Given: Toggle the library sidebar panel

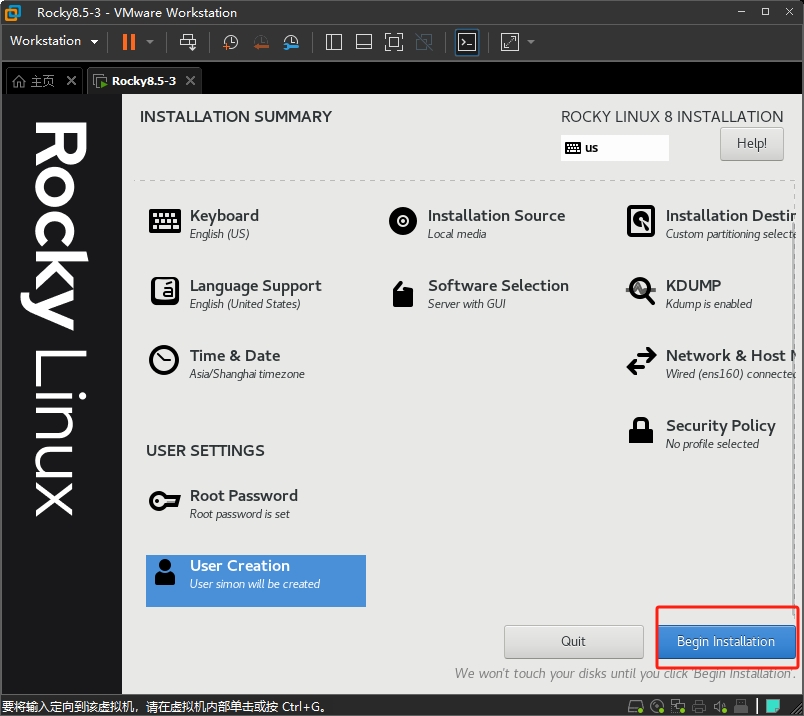Looking at the screenshot, I should click(x=334, y=42).
